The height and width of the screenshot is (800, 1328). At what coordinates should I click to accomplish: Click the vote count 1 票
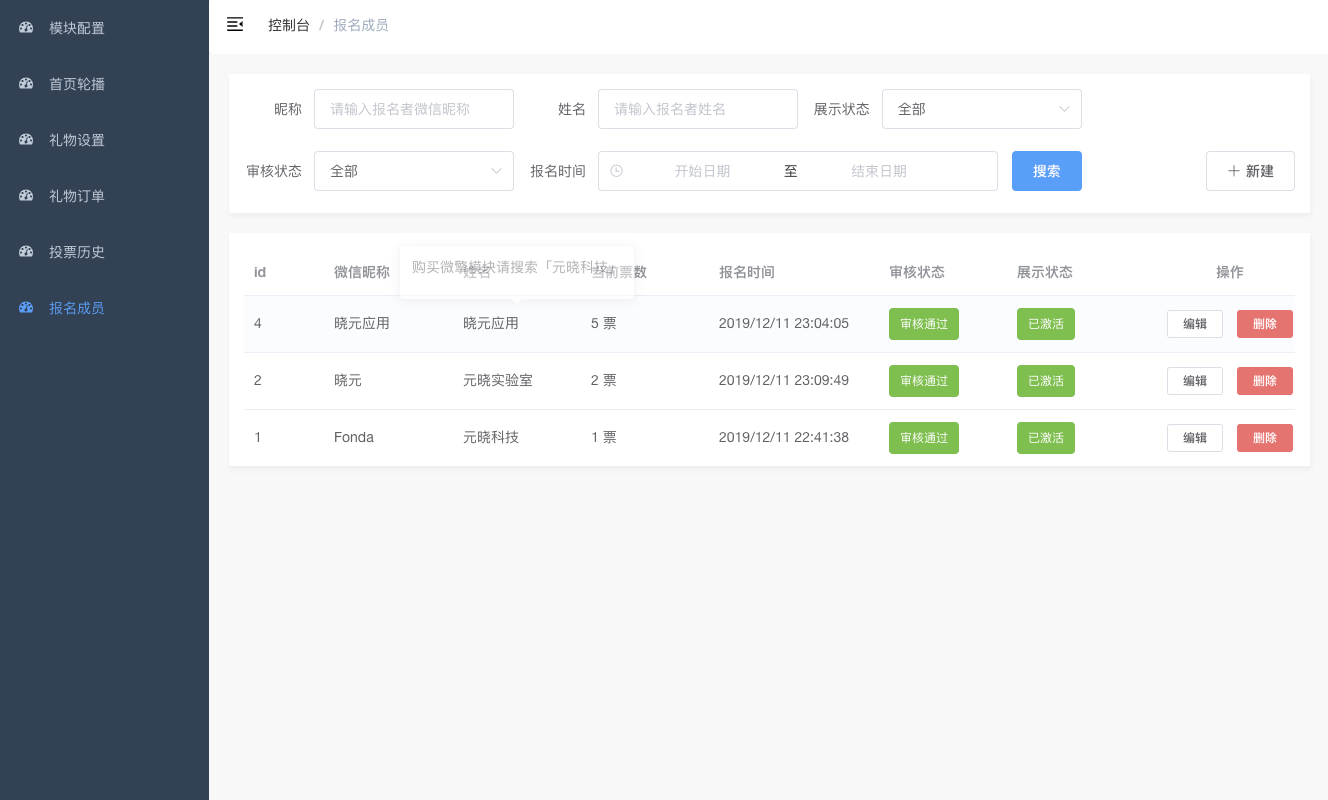coord(604,437)
